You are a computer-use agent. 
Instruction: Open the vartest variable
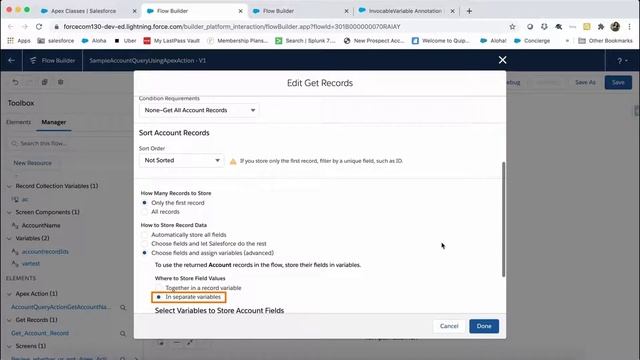(x=31, y=264)
